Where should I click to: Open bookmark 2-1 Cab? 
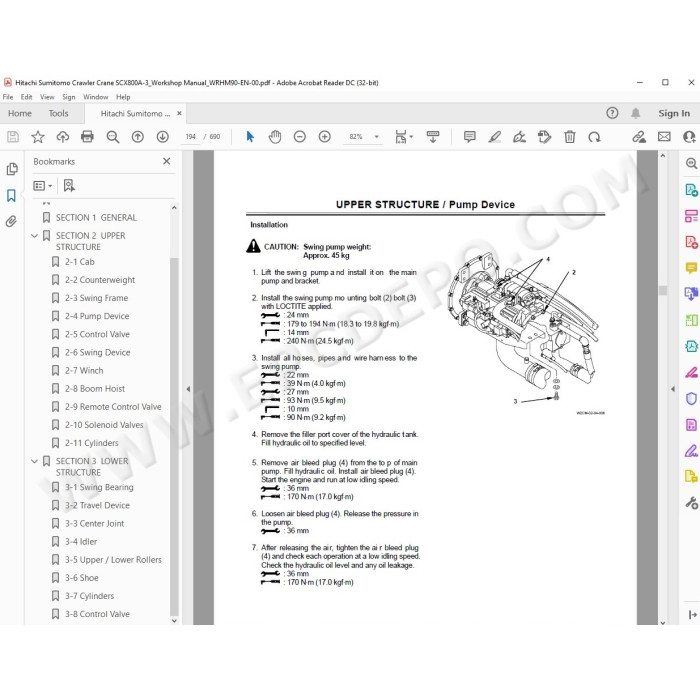click(x=79, y=262)
